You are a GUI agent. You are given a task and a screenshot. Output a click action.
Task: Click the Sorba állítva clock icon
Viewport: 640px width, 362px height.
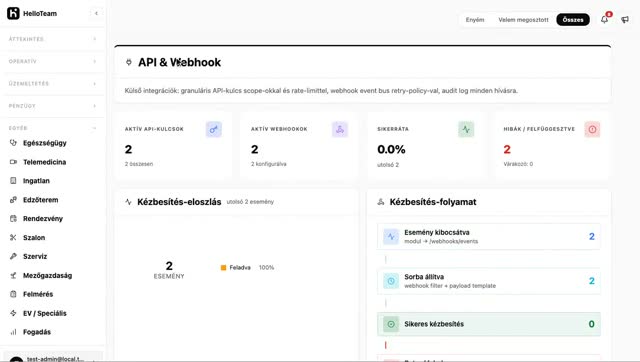[x=391, y=281]
